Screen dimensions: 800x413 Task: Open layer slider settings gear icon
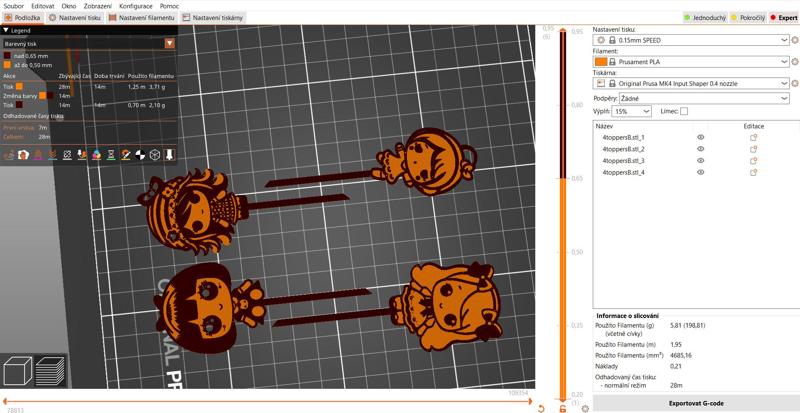click(x=585, y=408)
